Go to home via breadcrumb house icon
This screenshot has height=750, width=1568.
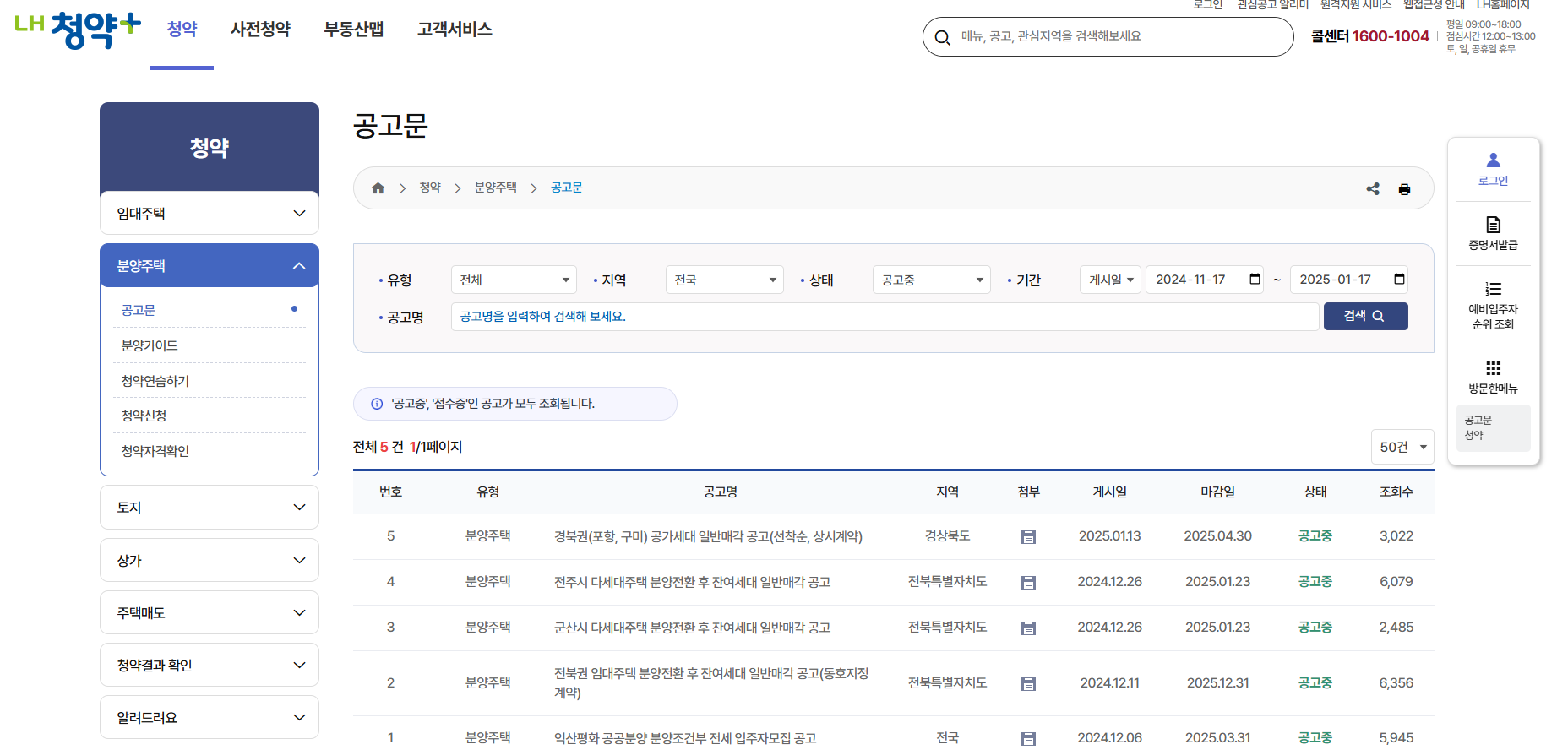(x=378, y=187)
